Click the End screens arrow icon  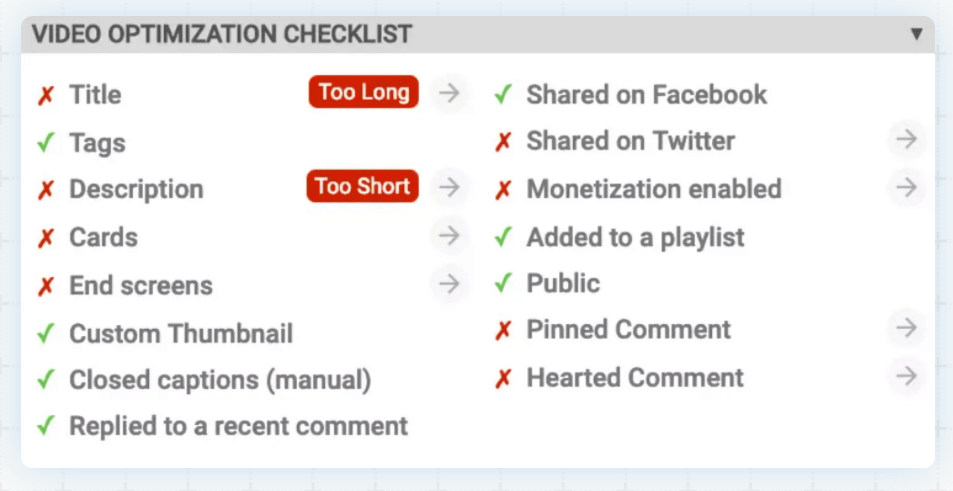[450, 284]
